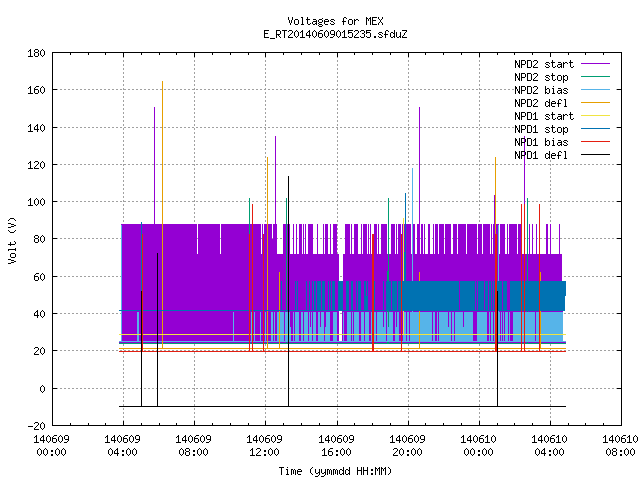Click the -20 y-axis tick label
This screenshot has height=480, width=640.
click(x=36, y=426)
